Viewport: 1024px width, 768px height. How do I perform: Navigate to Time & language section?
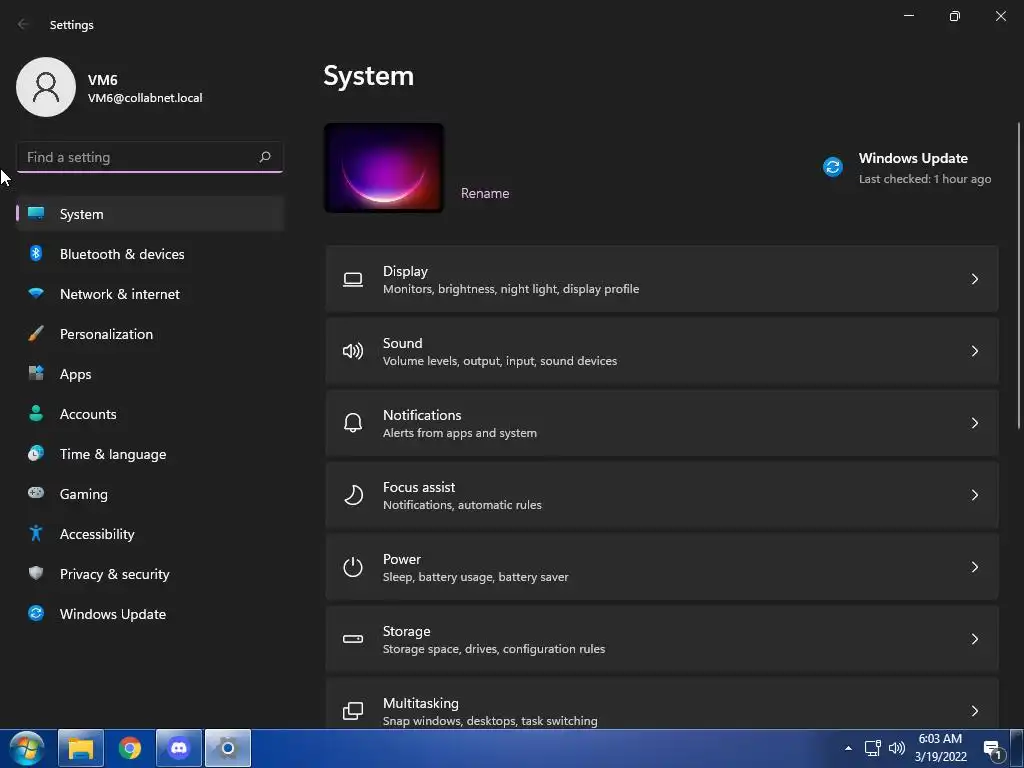click(x=150, y=454)
